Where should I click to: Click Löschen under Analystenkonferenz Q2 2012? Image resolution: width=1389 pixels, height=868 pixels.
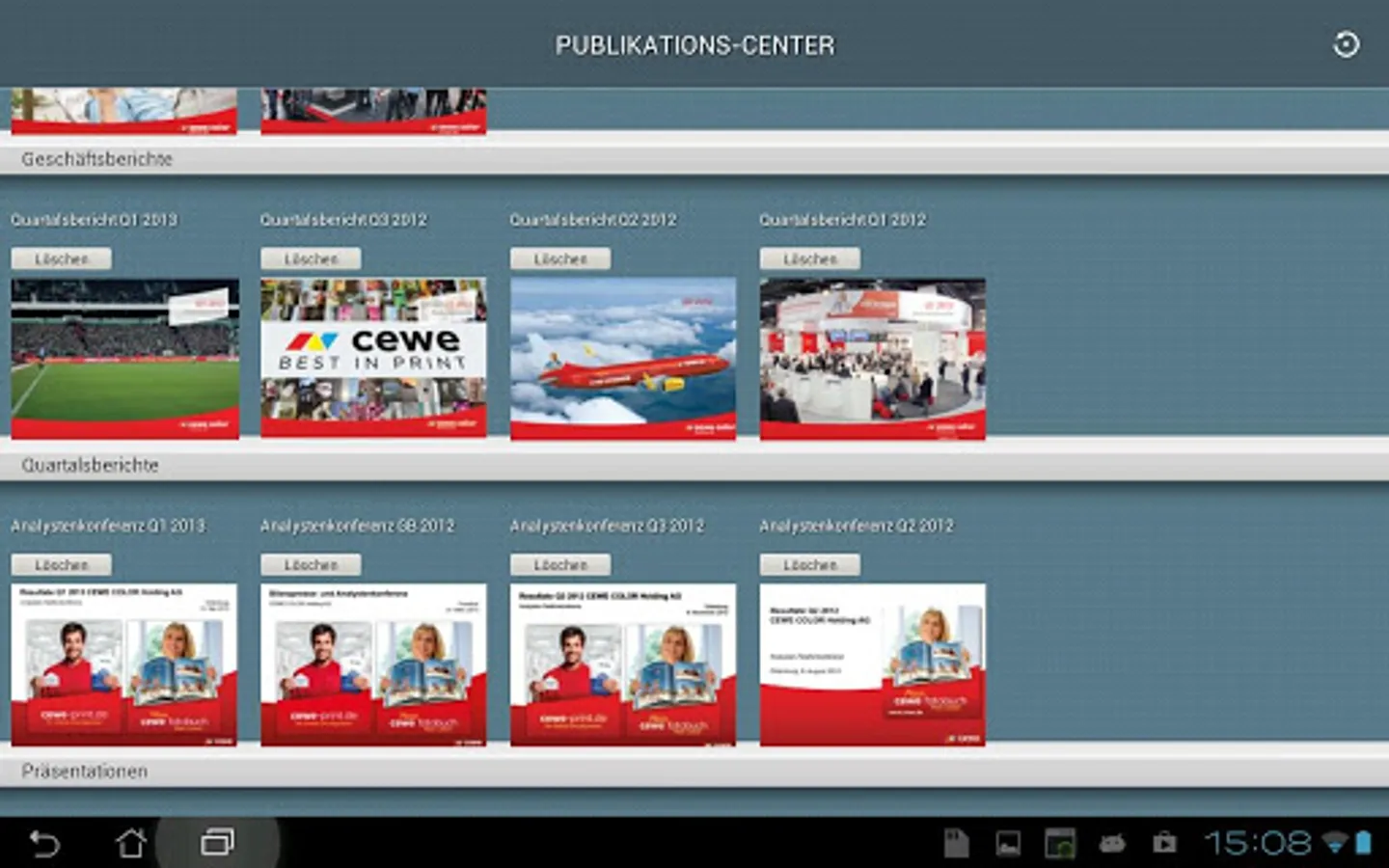[x=810, y=564]
